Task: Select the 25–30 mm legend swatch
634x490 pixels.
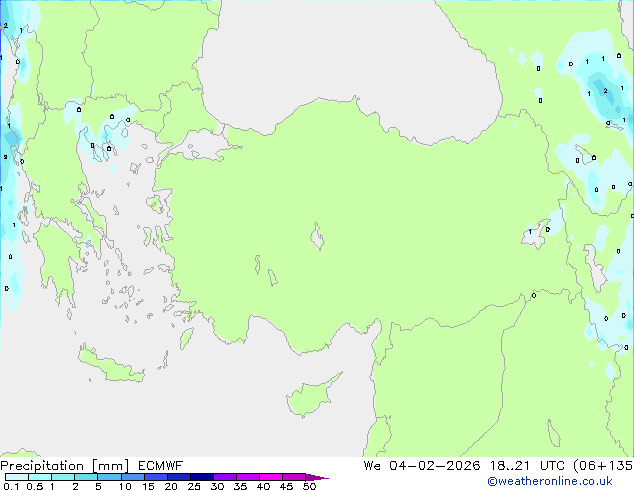Action: tap(202, 477)
